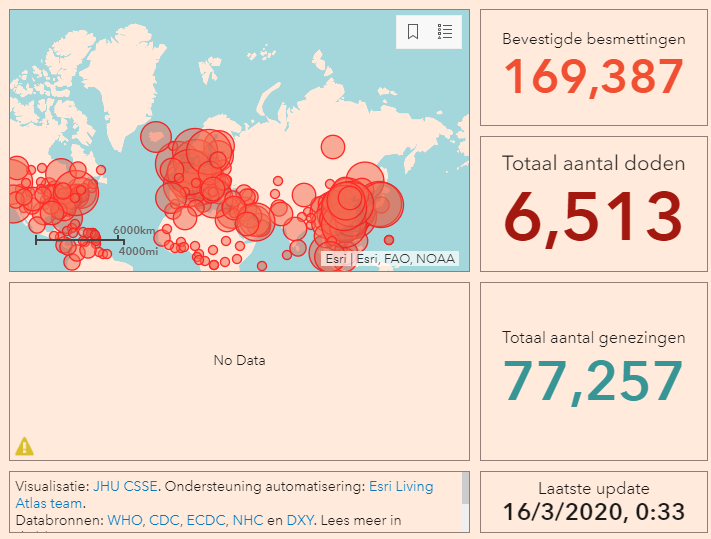The width and height of the screenshot is (711, 539).
Task: Click the map scale bar
Action: coord(79,240)
